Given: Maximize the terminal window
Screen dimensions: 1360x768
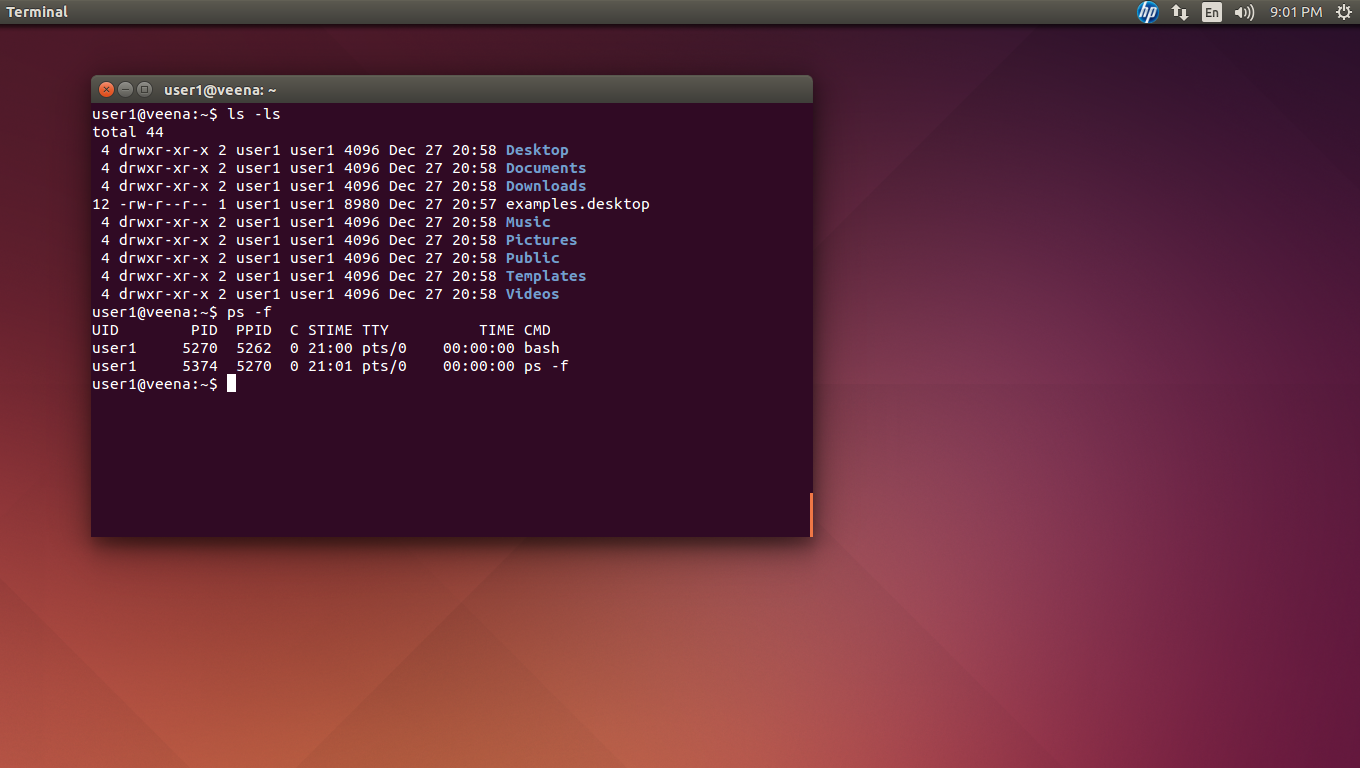Looking at the screenshot, I should click(x=144, y=89).
